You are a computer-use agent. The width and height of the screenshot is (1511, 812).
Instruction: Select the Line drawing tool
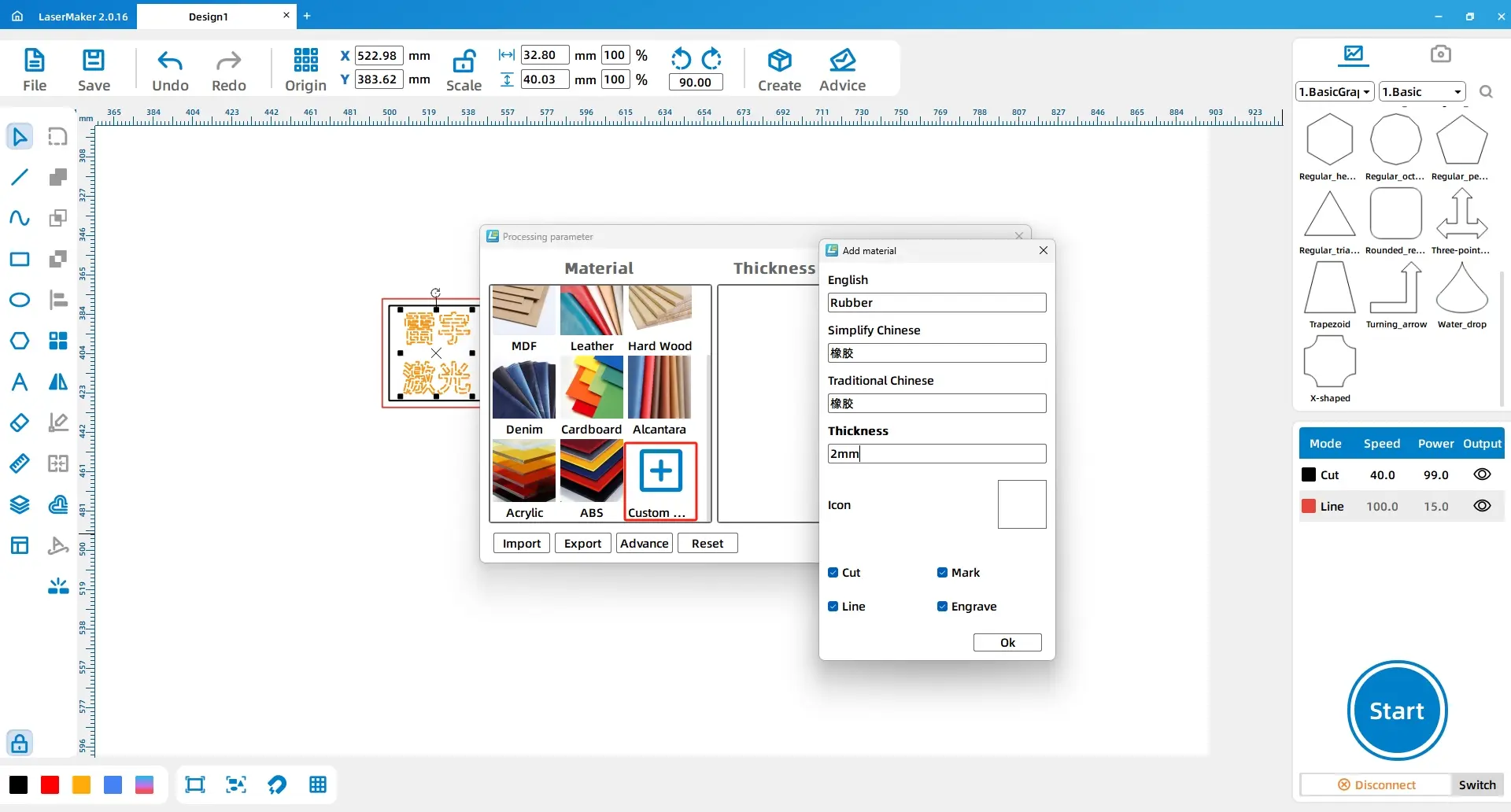coord(20,177)
